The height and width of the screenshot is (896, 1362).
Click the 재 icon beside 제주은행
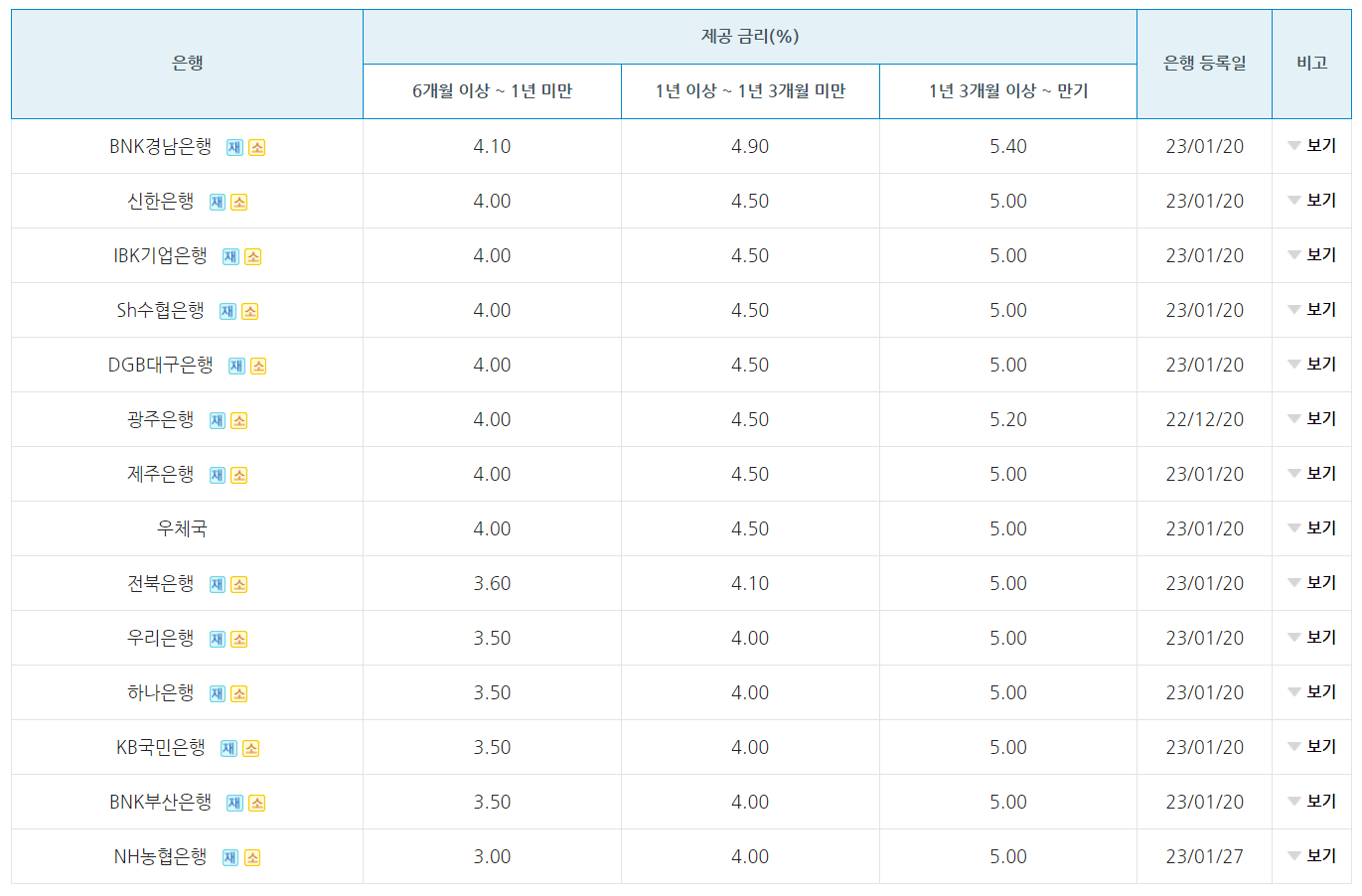(218, 474)
